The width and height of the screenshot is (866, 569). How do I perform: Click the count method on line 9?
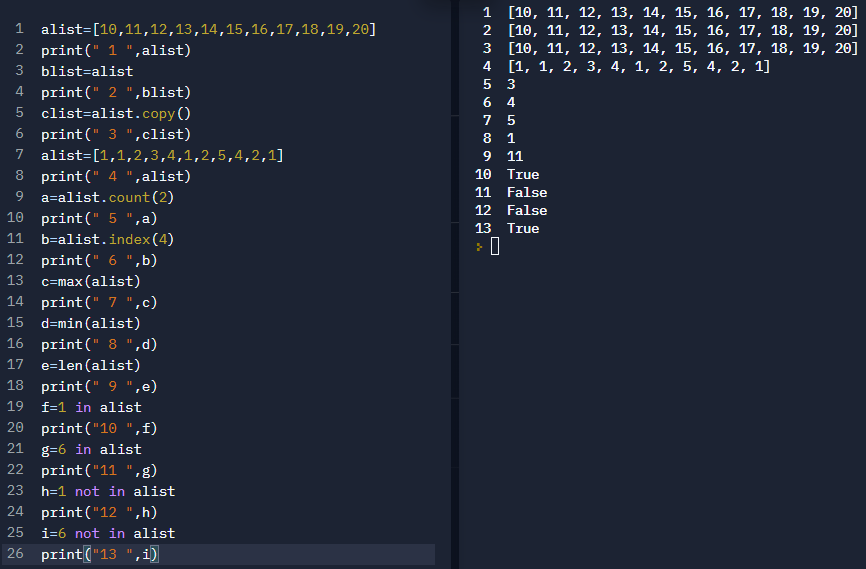130,197
